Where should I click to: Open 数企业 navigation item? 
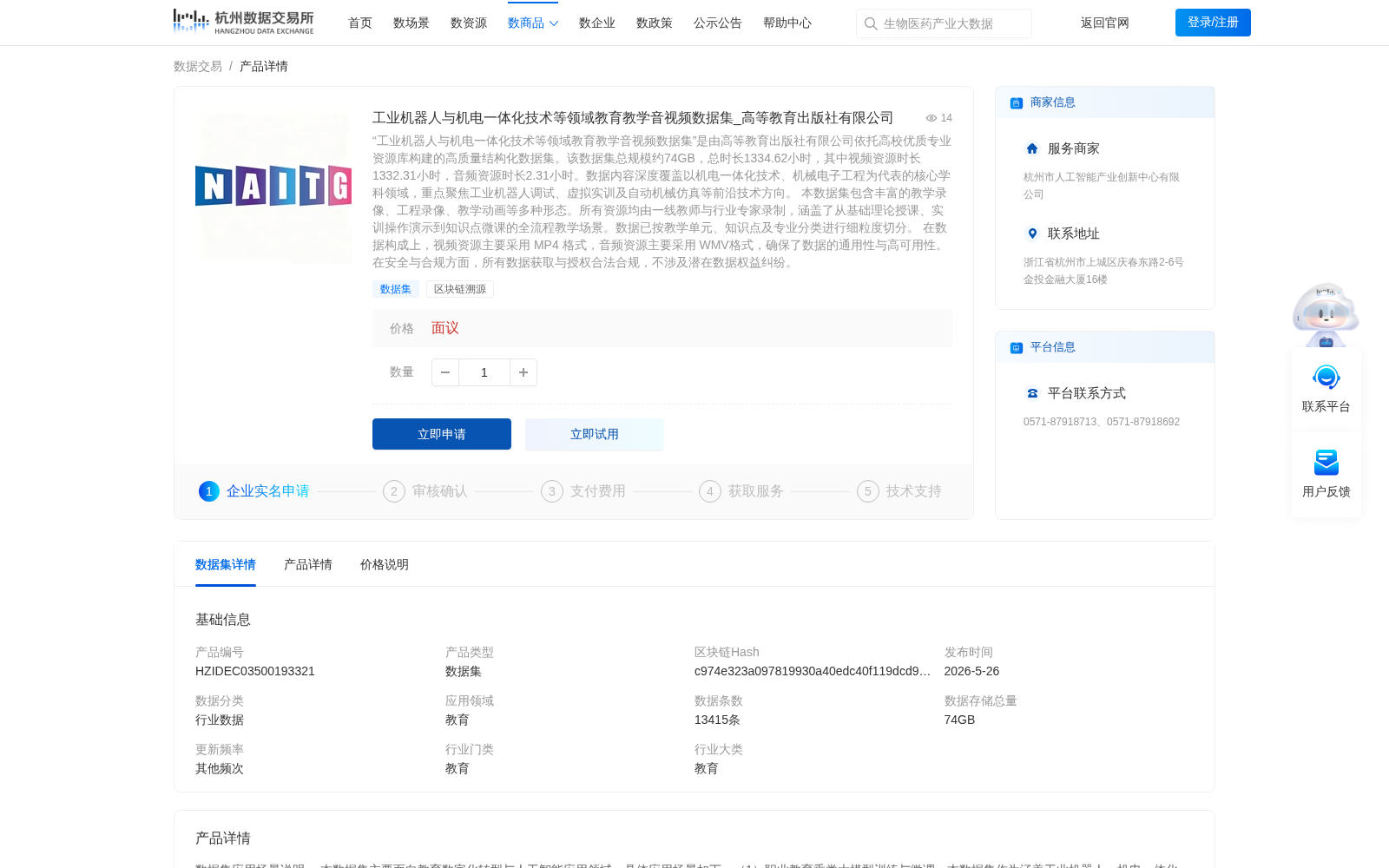coord(597,23)
